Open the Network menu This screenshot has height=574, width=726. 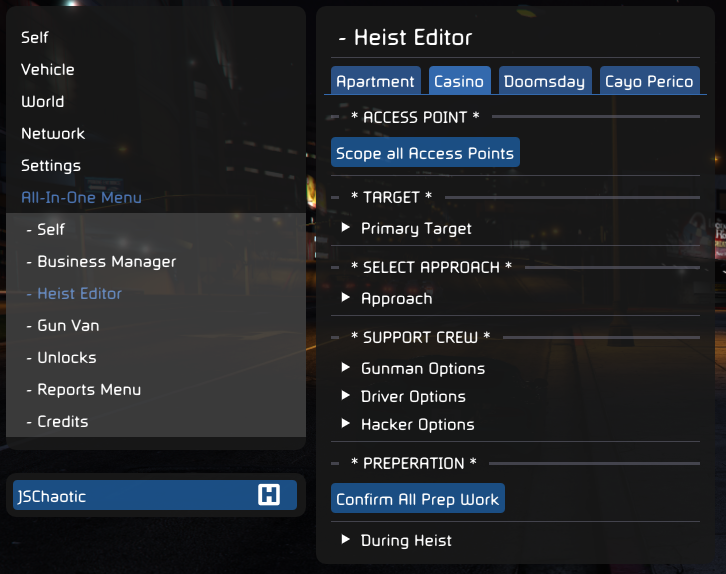point(53,134)
